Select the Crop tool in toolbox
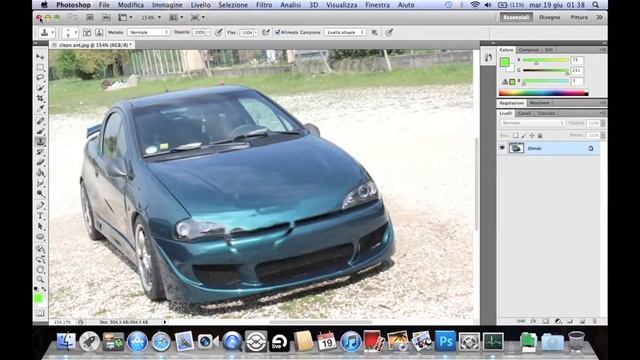 click(x=40, y=98)
